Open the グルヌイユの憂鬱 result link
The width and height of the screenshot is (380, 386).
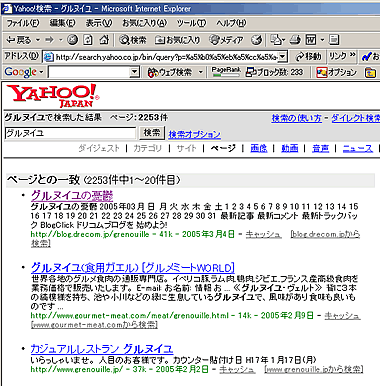(72, 196)
